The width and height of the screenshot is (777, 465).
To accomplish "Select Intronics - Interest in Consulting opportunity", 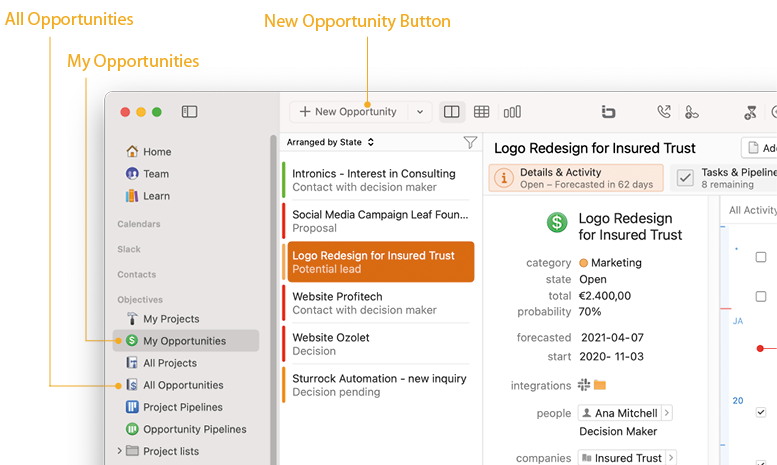I will pyautogui.click(x=376, y=180).
